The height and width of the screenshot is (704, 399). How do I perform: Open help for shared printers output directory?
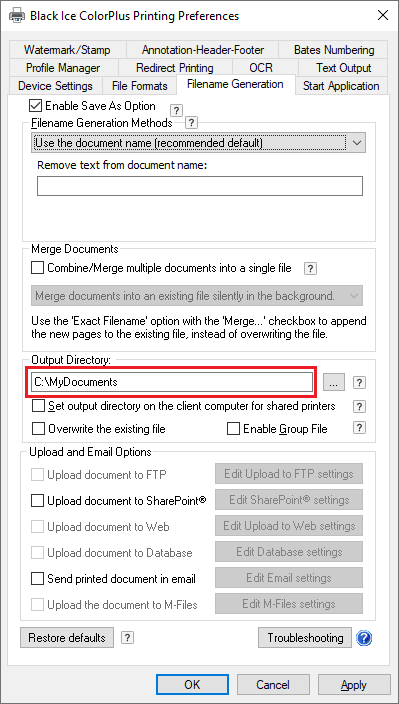point(359,406)
